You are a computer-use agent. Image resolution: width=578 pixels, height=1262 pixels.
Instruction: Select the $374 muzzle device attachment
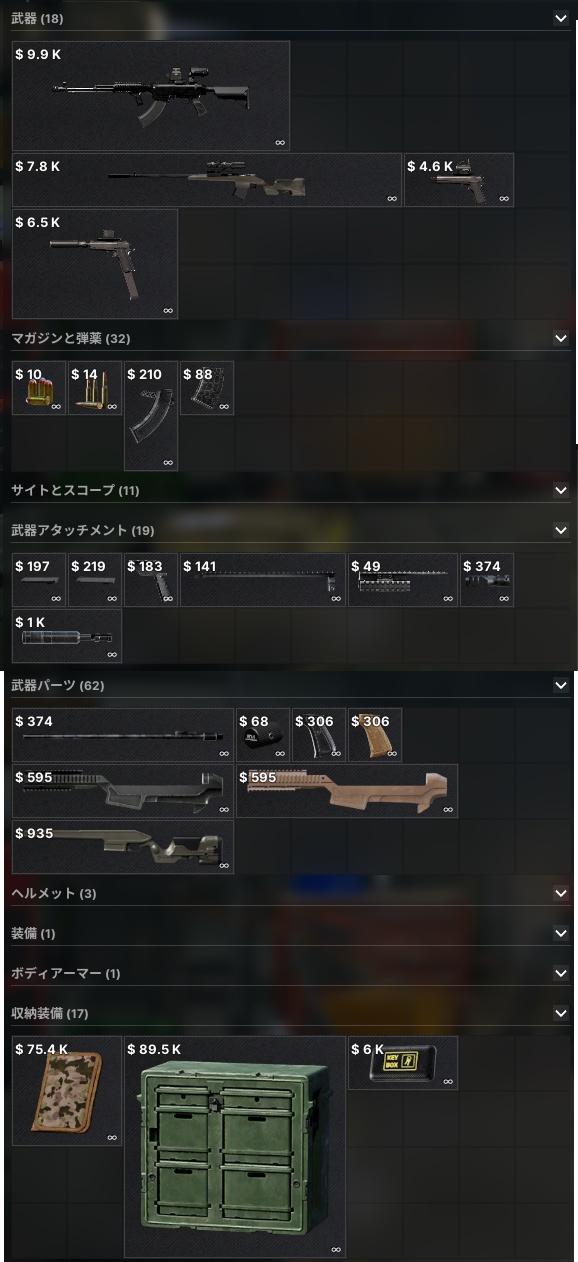click(487, 580)
